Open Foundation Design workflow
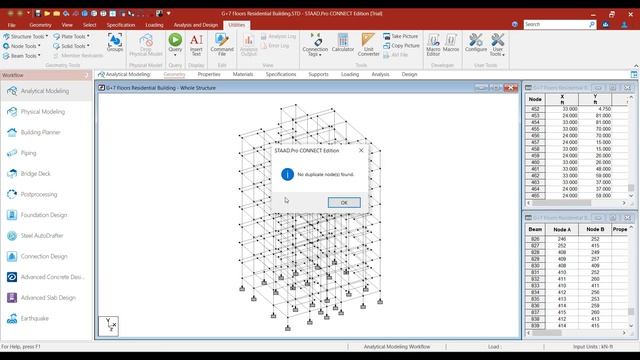The width and height of the screenshot is (640, 360). [46, 215]
